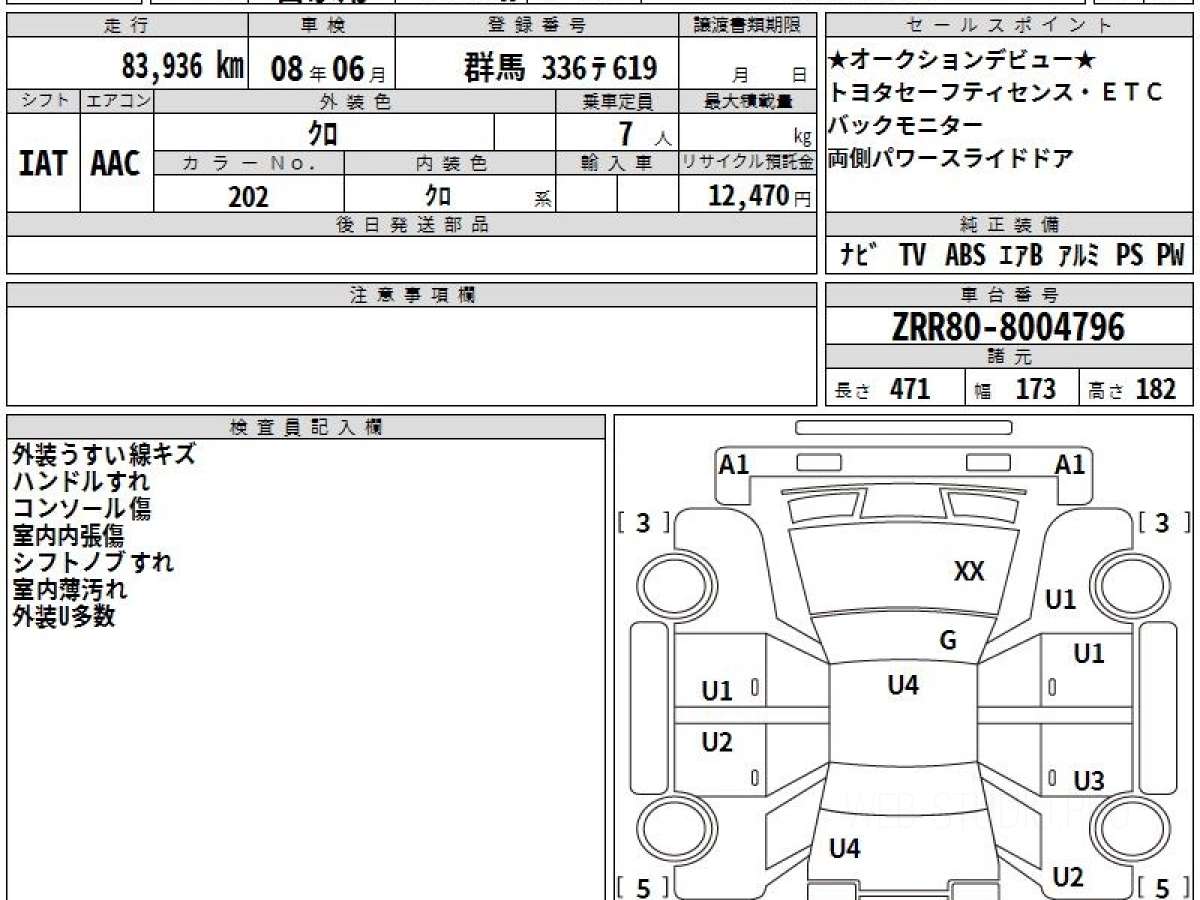Select the ABS equipment label
The height and width of the screenshot is (900, 1200).
coord(965,255)
